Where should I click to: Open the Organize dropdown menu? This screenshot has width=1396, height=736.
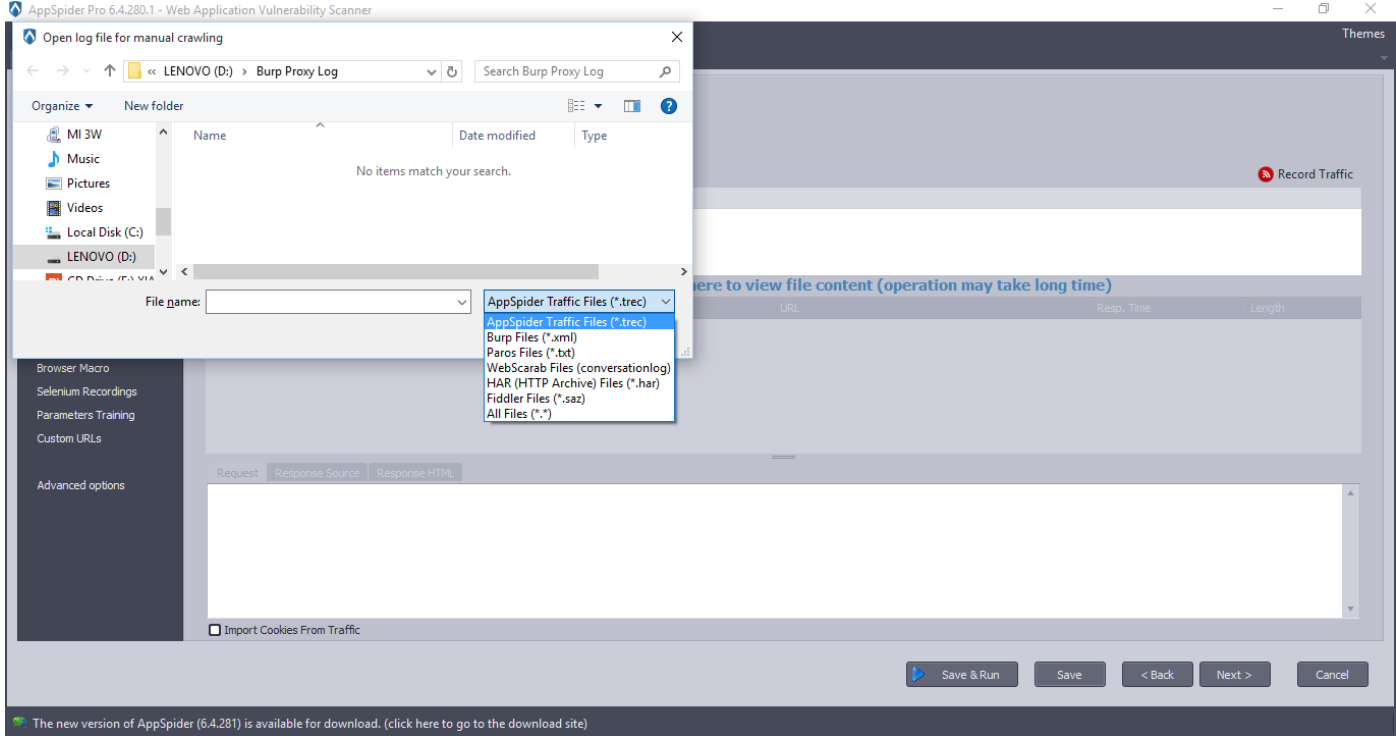click(x=62, y=106)
